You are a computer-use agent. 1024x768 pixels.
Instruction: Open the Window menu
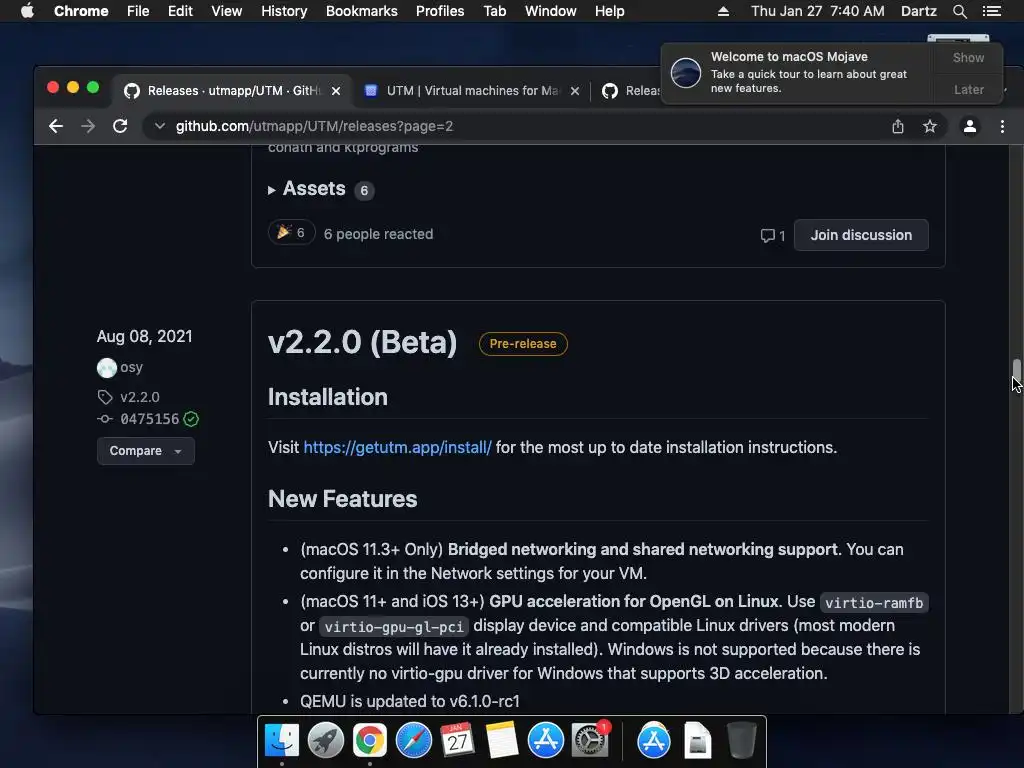click(x=551, y=11)
